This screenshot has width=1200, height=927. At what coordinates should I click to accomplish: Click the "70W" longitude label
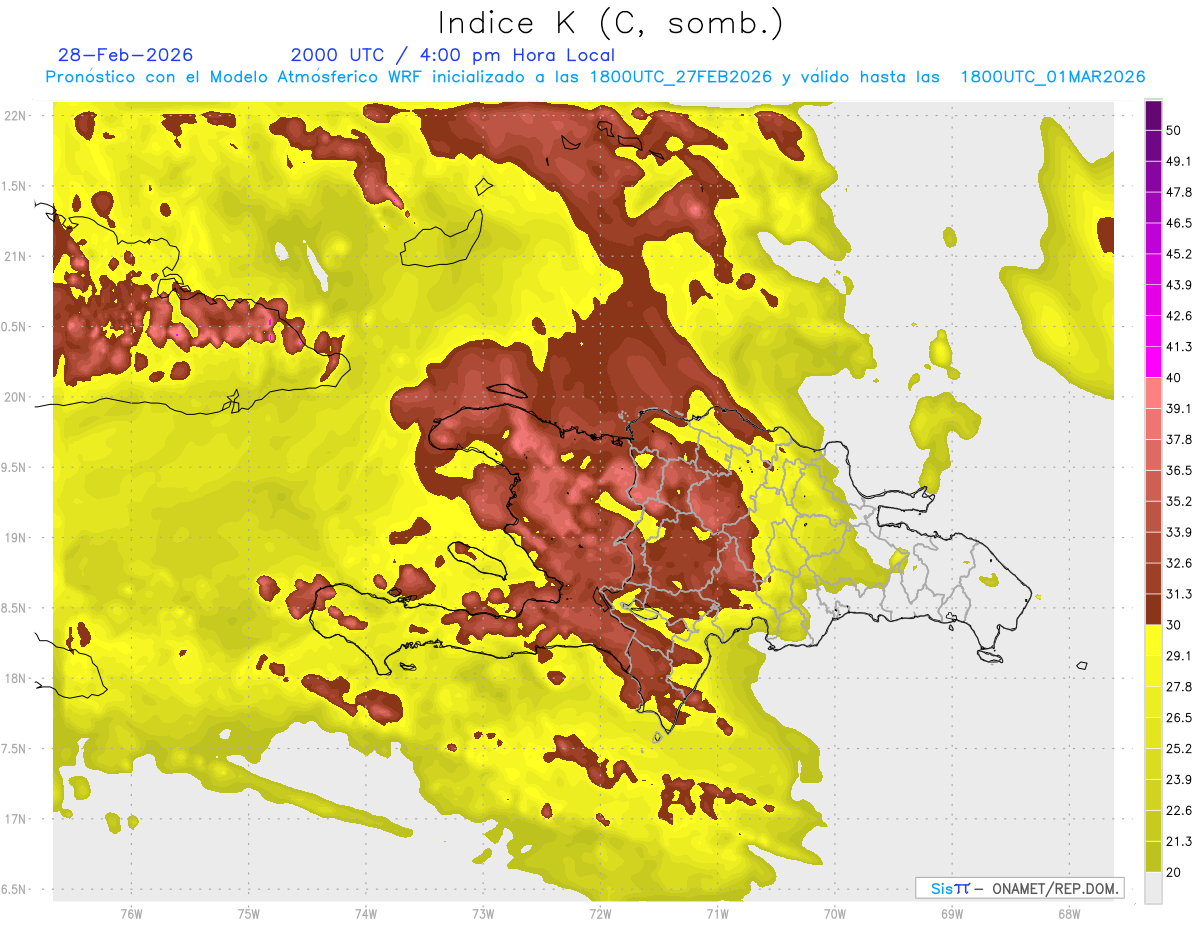coord(834,912)
